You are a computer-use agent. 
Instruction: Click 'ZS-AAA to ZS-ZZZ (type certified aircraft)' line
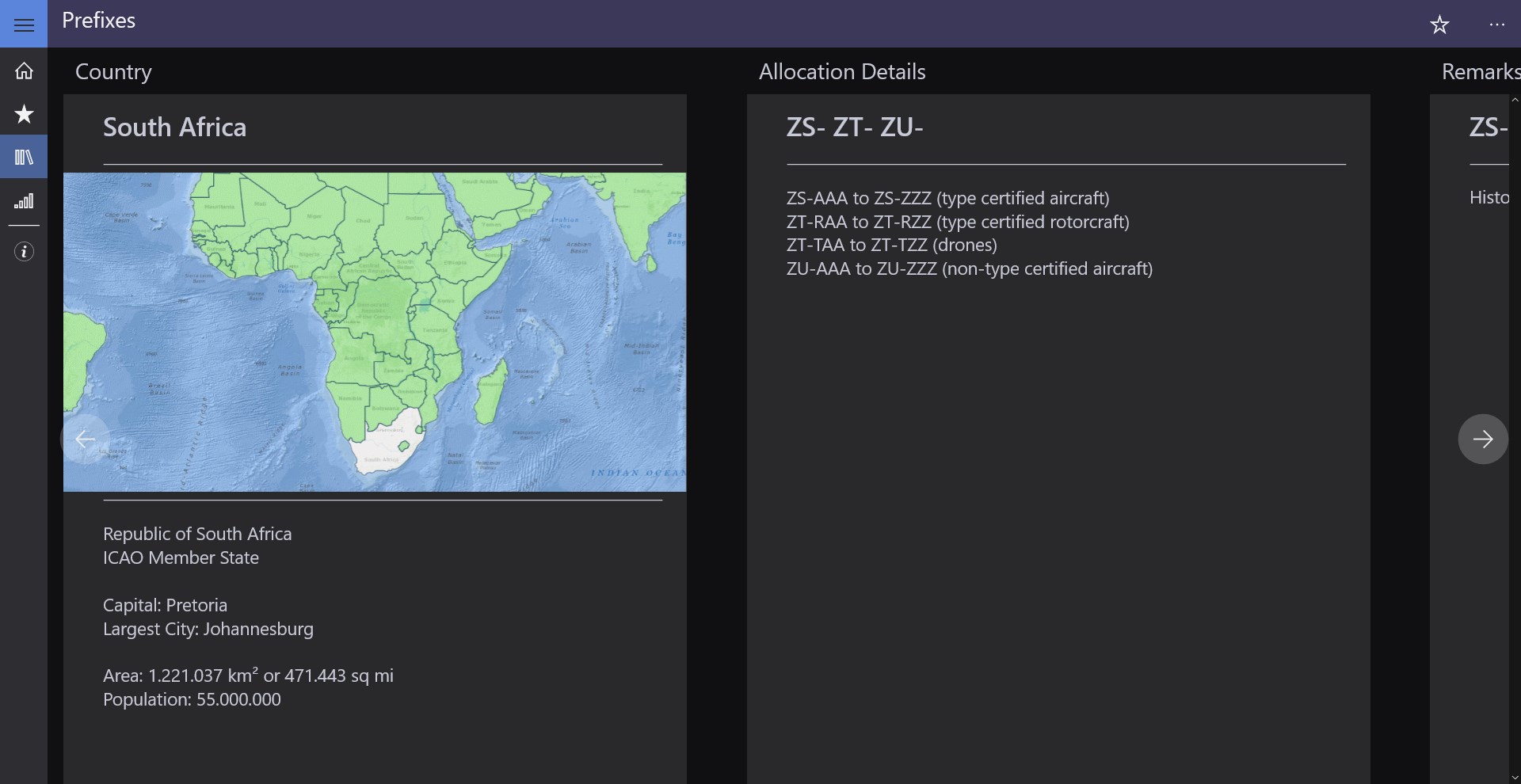click(x=947, y=198)
